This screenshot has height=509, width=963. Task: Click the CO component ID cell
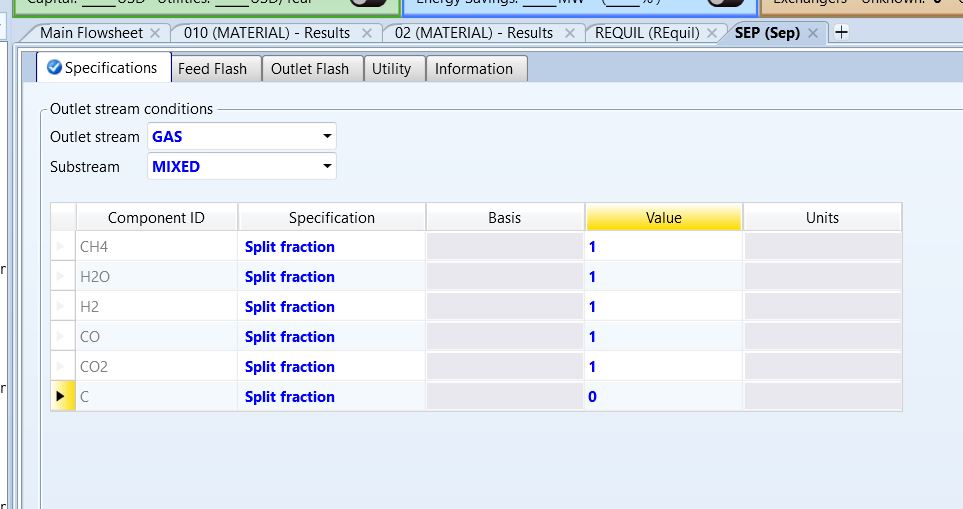pyautogui.click(x=157, y=337)
